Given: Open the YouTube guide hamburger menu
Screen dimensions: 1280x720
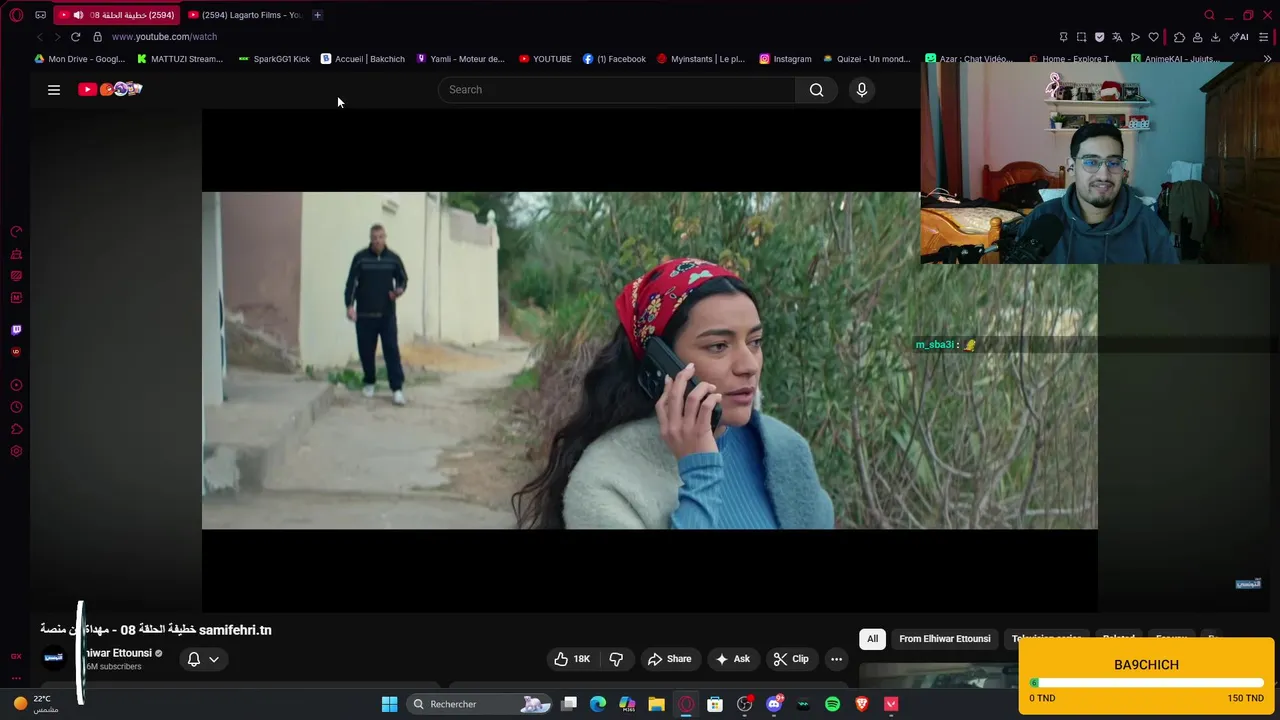Looking at the screenshot, I should coord(54,90).
